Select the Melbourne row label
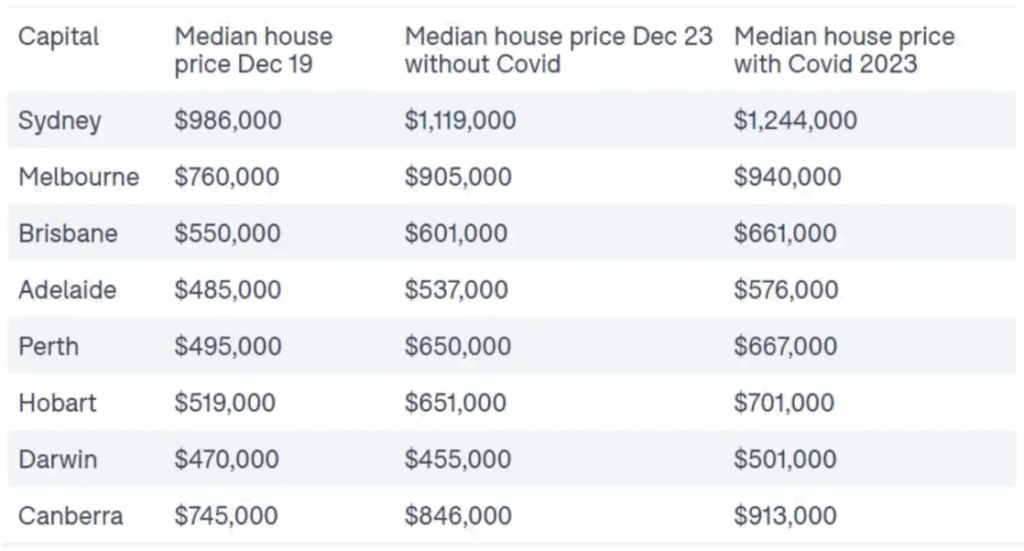The height and width of the screenshot is (551, 1024). coord(79,177)
